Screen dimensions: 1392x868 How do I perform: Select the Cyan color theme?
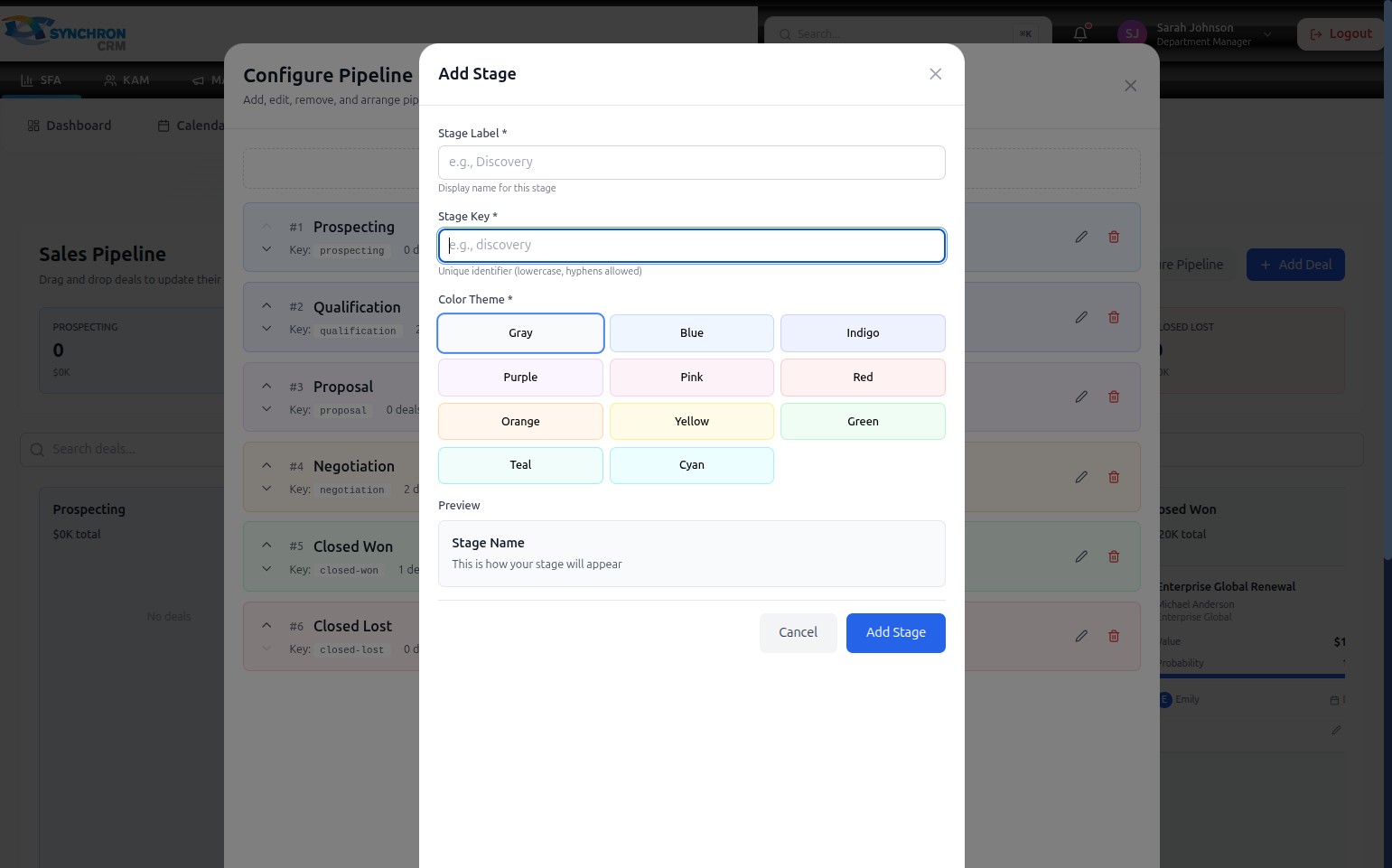coord(692,465)
